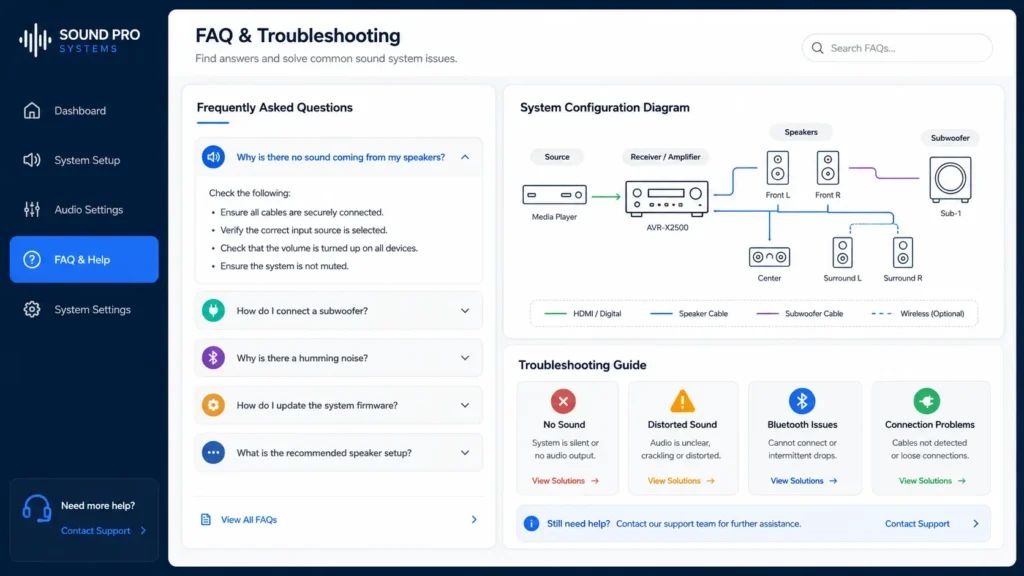Click the orange gear icon for firmware update

tap(213, 405)
